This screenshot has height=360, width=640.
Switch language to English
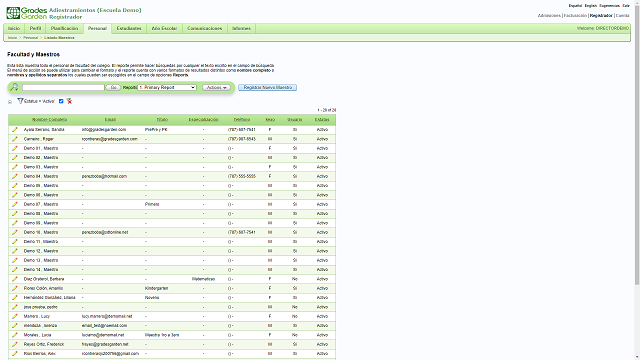pyautogui.click(x=590, y=6)
